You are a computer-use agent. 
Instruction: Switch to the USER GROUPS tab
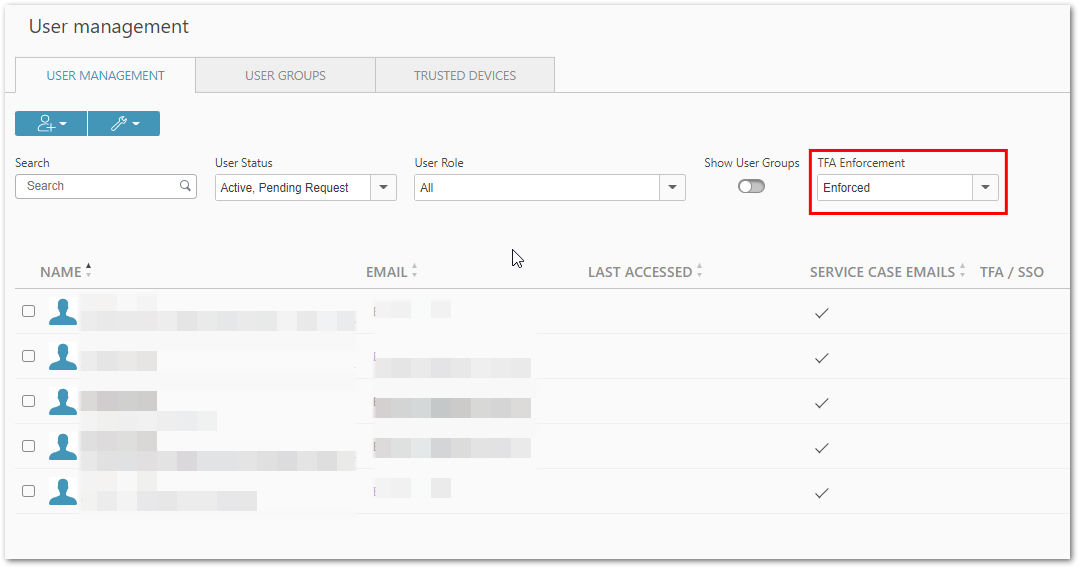click(286, 75)
